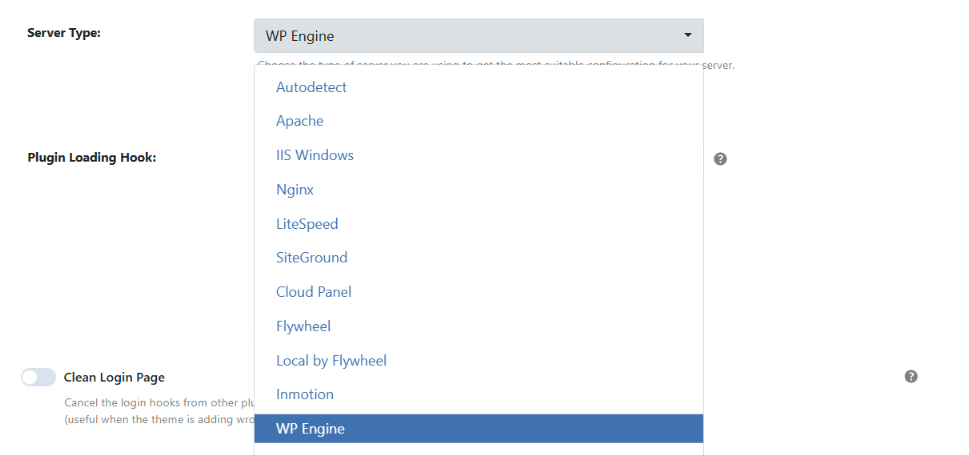
Task: Open help icon for Clean Login Page
Action: (911, 376)
